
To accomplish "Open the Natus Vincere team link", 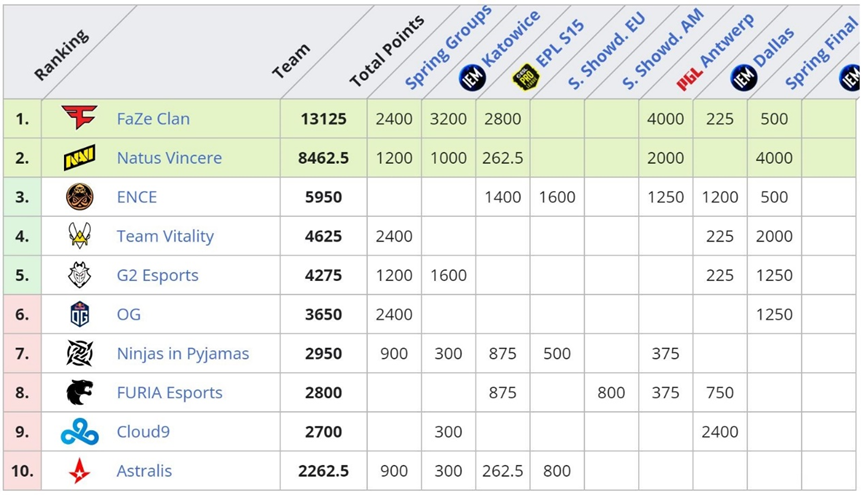I will tap(169, 157).
